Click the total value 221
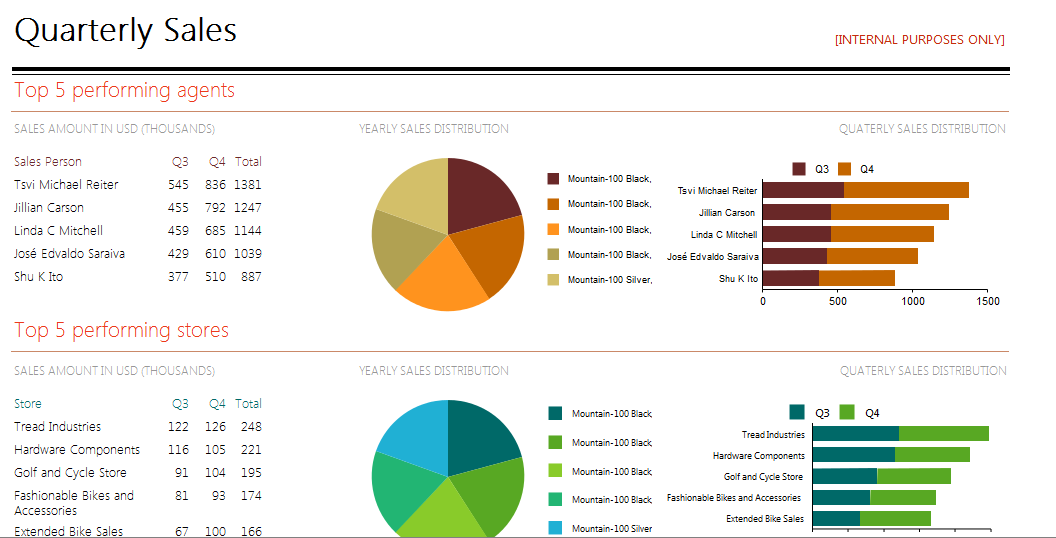 [251, 449]
